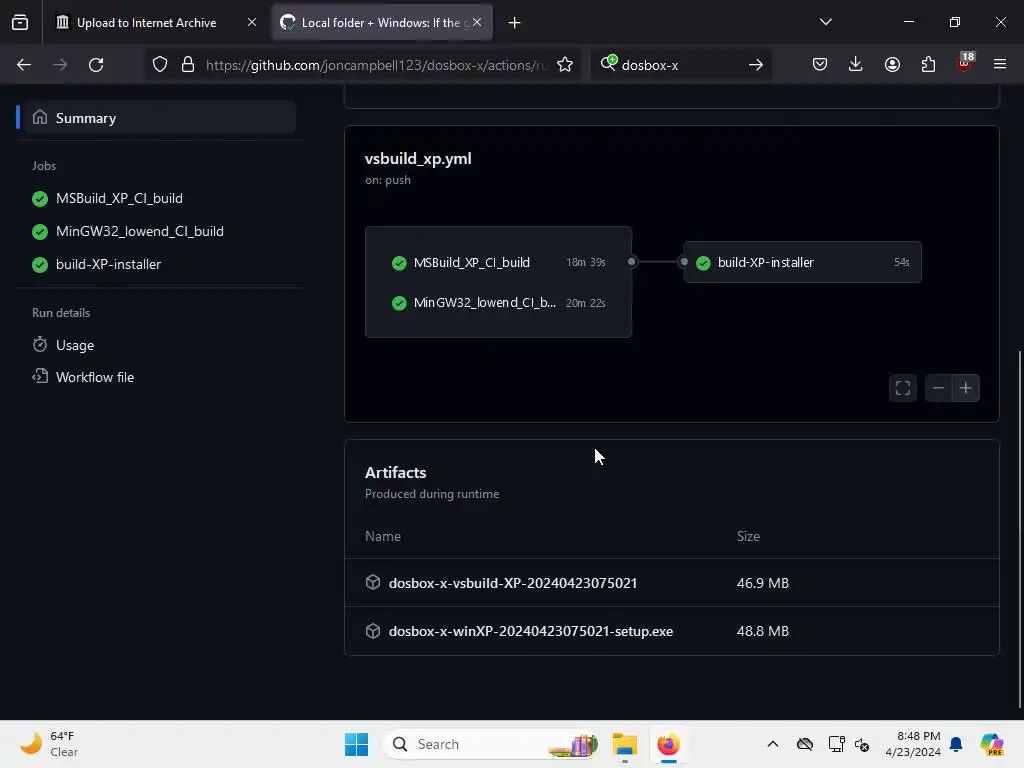Open Copilot preview icon in taskbar

(x=992, y=744)
